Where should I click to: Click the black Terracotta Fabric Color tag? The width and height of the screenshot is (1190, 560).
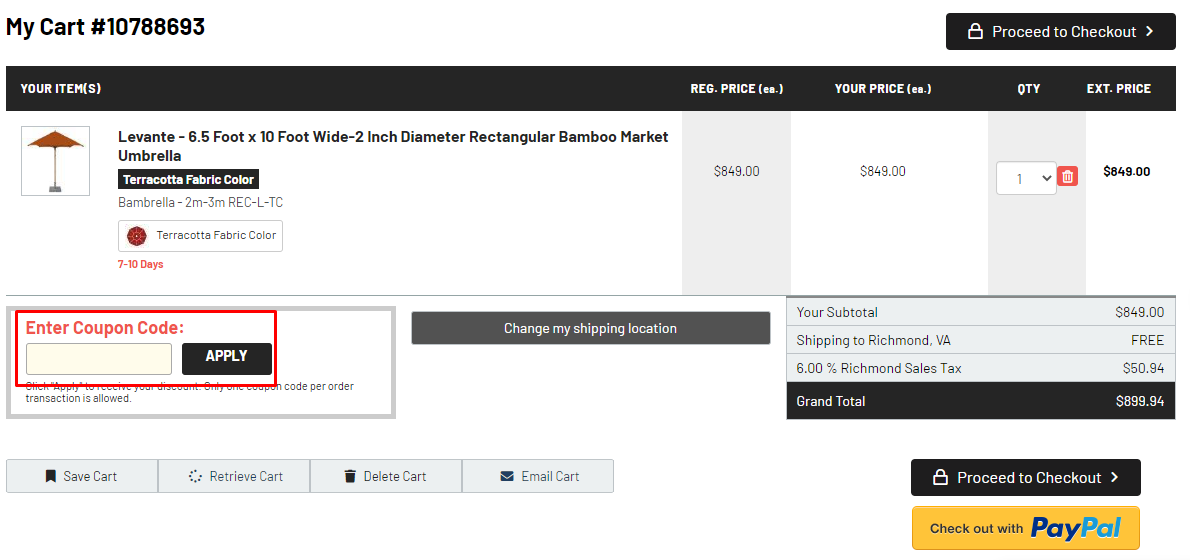point(189,180)
